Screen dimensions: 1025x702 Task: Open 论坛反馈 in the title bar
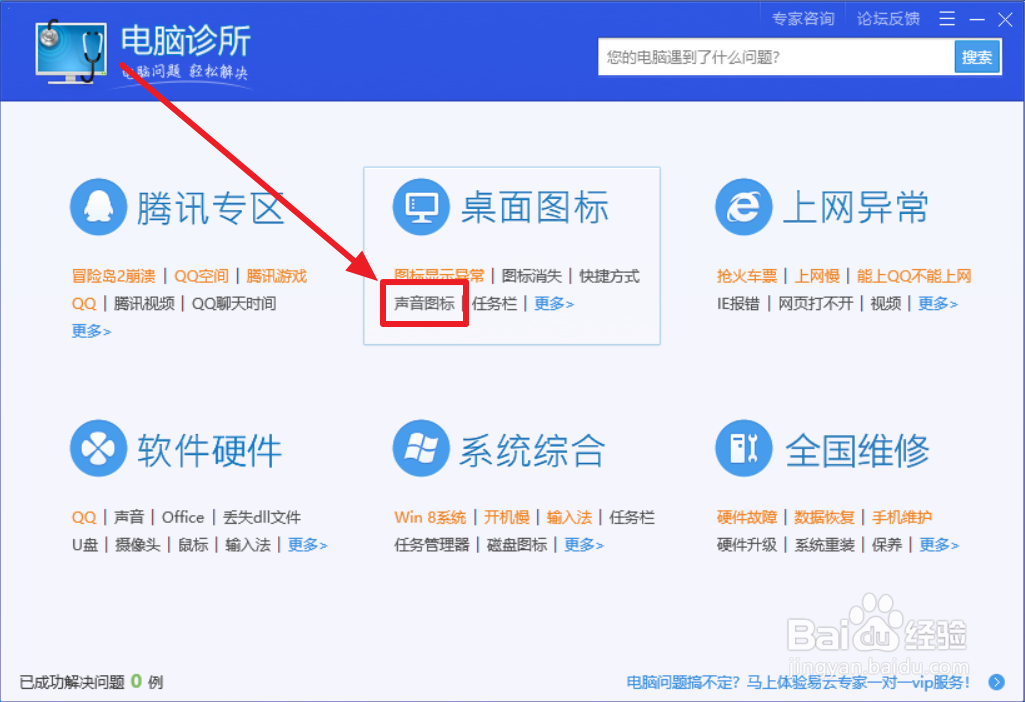[x=888, y=19]
